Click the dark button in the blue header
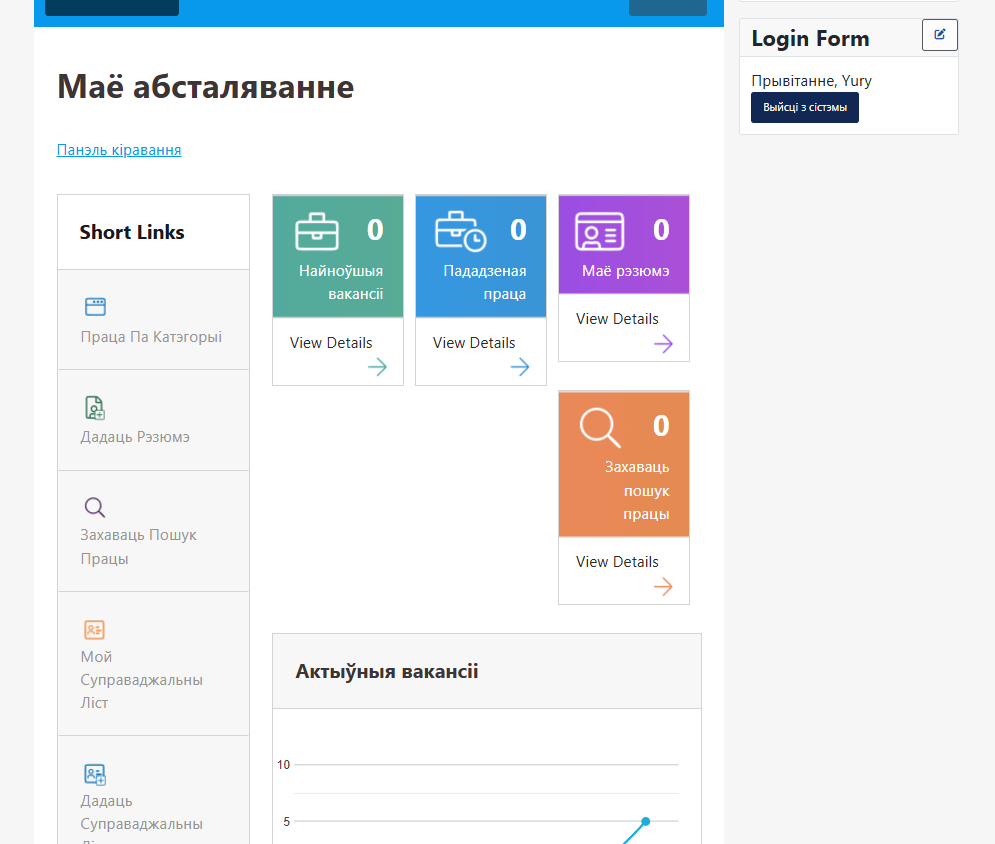The height and width of the screenshot is (844, 995). click(x=112, y=7)
